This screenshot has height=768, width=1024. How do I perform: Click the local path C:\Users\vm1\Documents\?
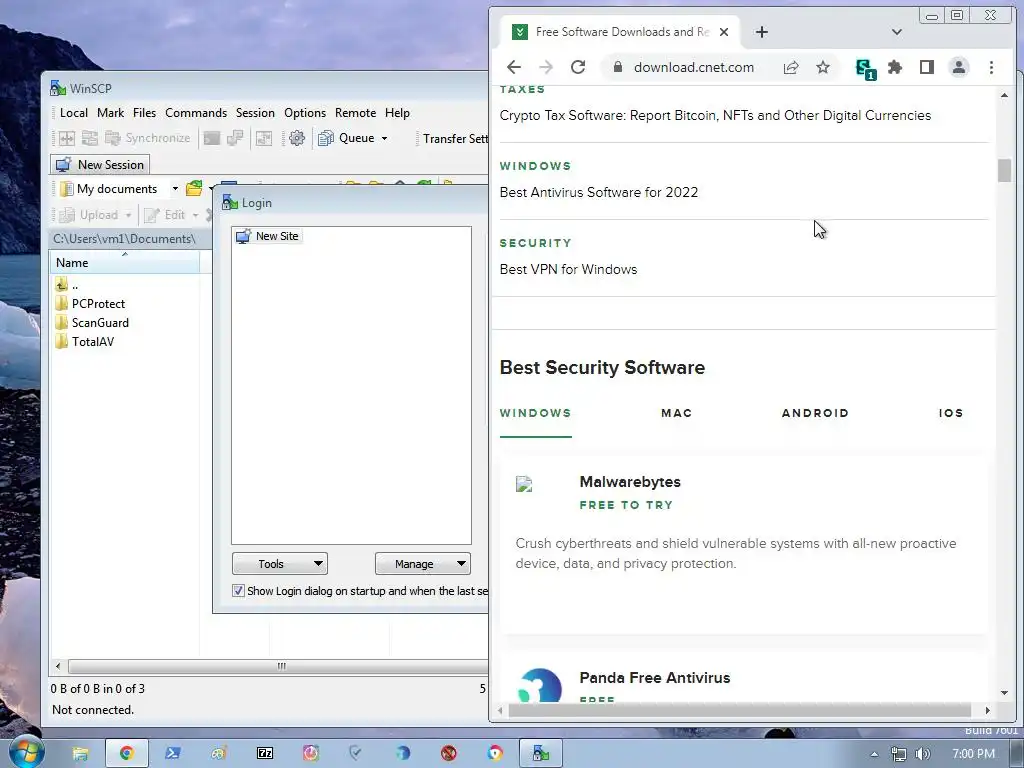[124, 239]
